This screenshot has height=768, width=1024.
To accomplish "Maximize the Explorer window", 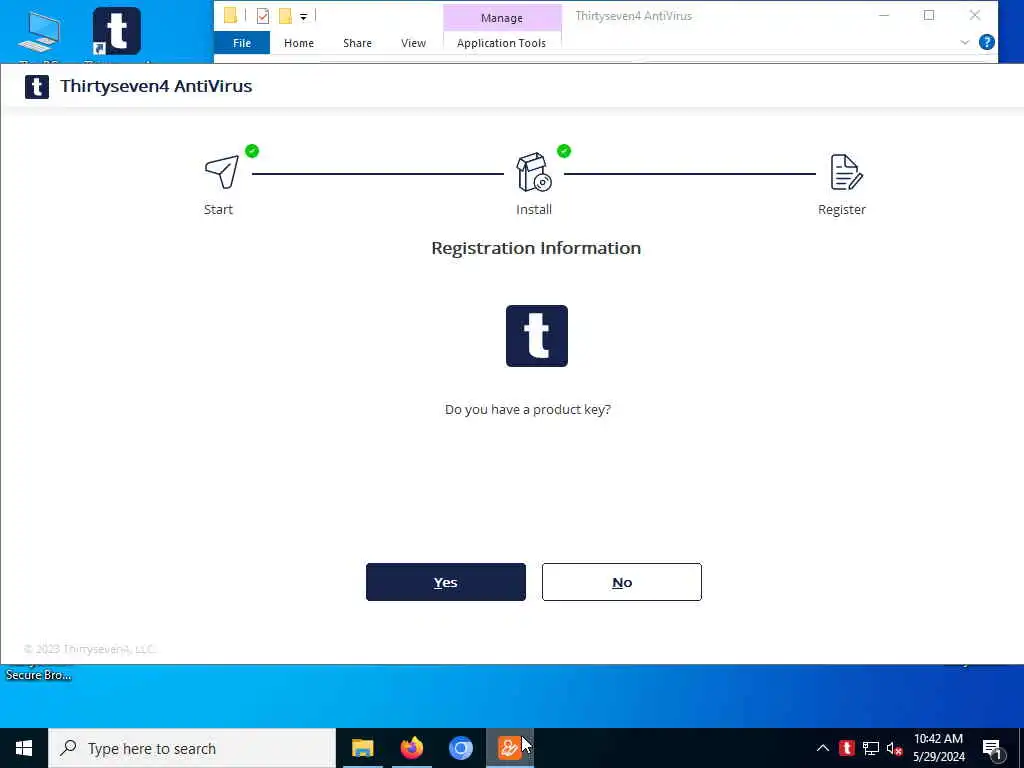I will (x=929, y=16).
